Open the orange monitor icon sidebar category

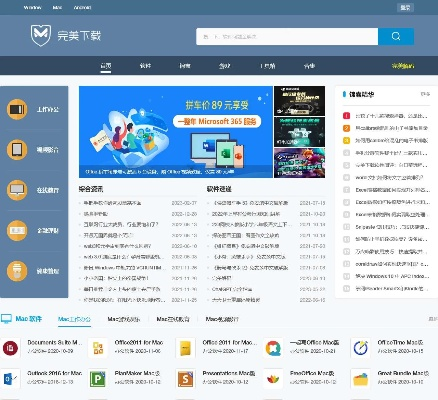click(17, 190)
